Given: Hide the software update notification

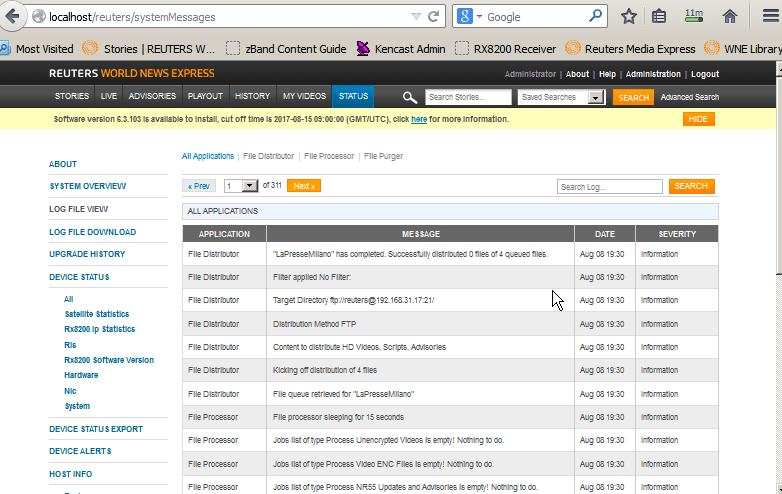Looking at the screenshot, I should click(x=699, y=119).
